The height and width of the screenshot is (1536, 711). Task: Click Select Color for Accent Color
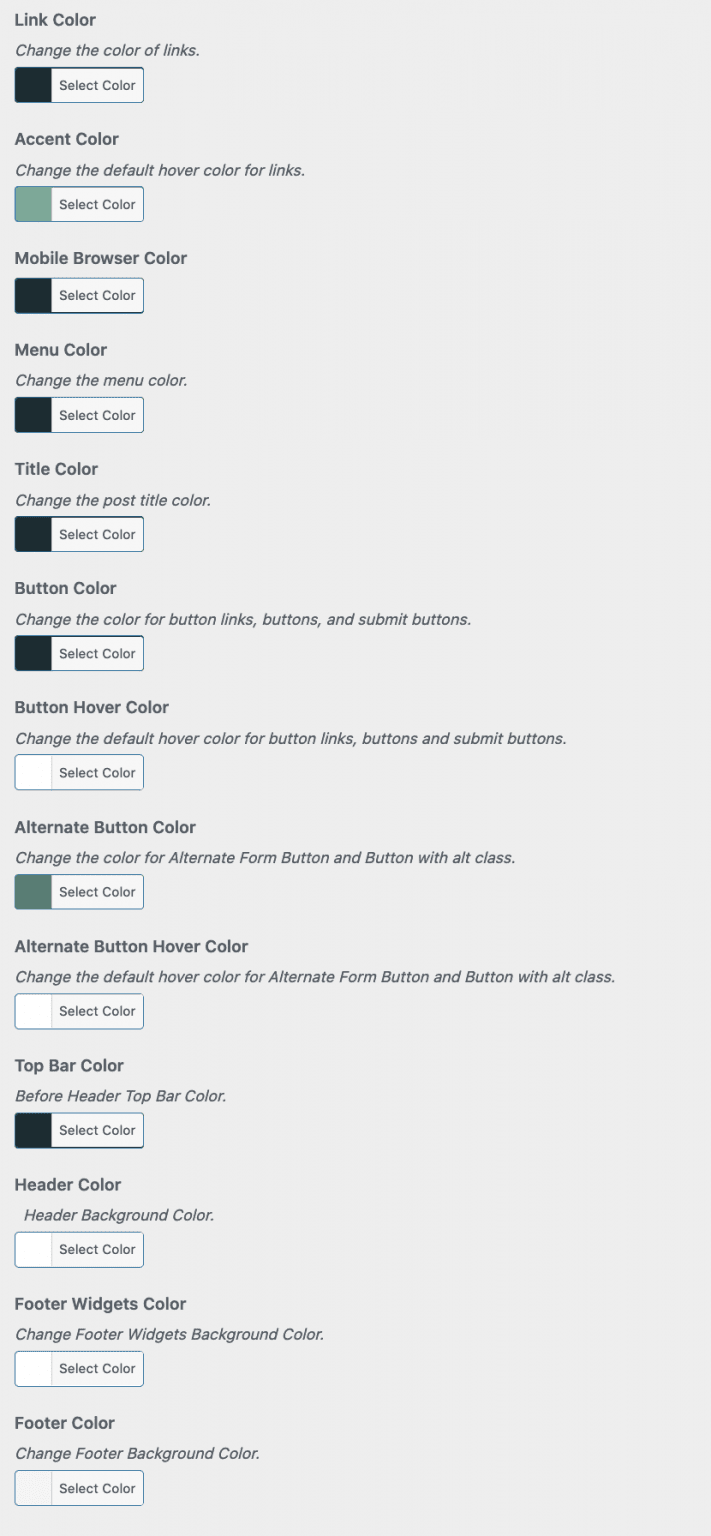tap(97, 203)
